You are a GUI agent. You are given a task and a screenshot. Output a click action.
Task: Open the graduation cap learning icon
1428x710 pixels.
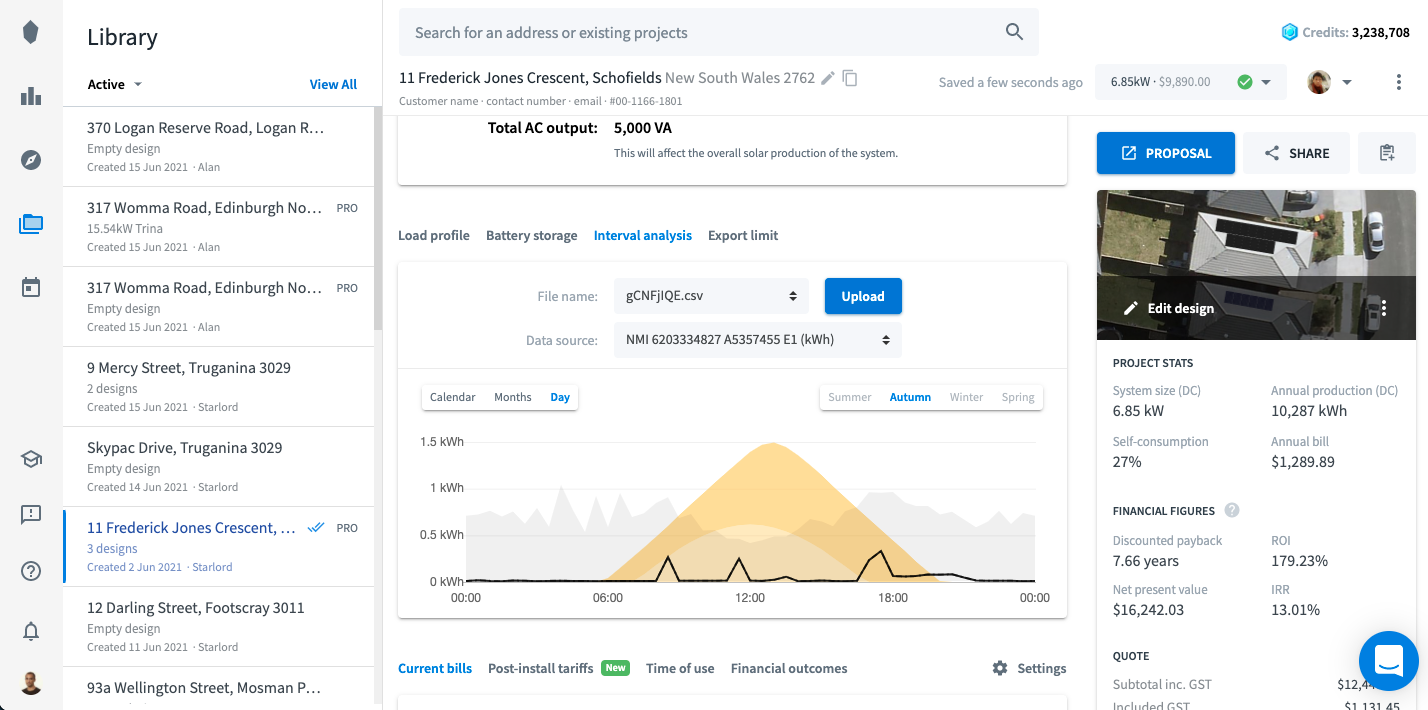[30, 458]
